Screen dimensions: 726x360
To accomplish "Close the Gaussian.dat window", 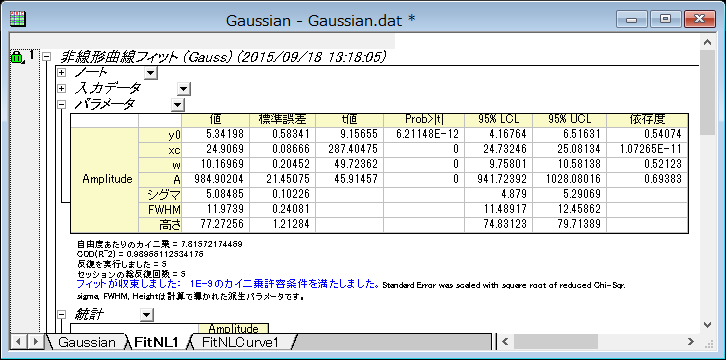I will [x=700, y=19].
